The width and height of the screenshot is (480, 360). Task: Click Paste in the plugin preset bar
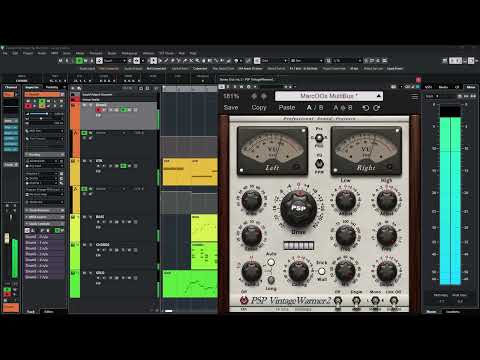(287, 108)
